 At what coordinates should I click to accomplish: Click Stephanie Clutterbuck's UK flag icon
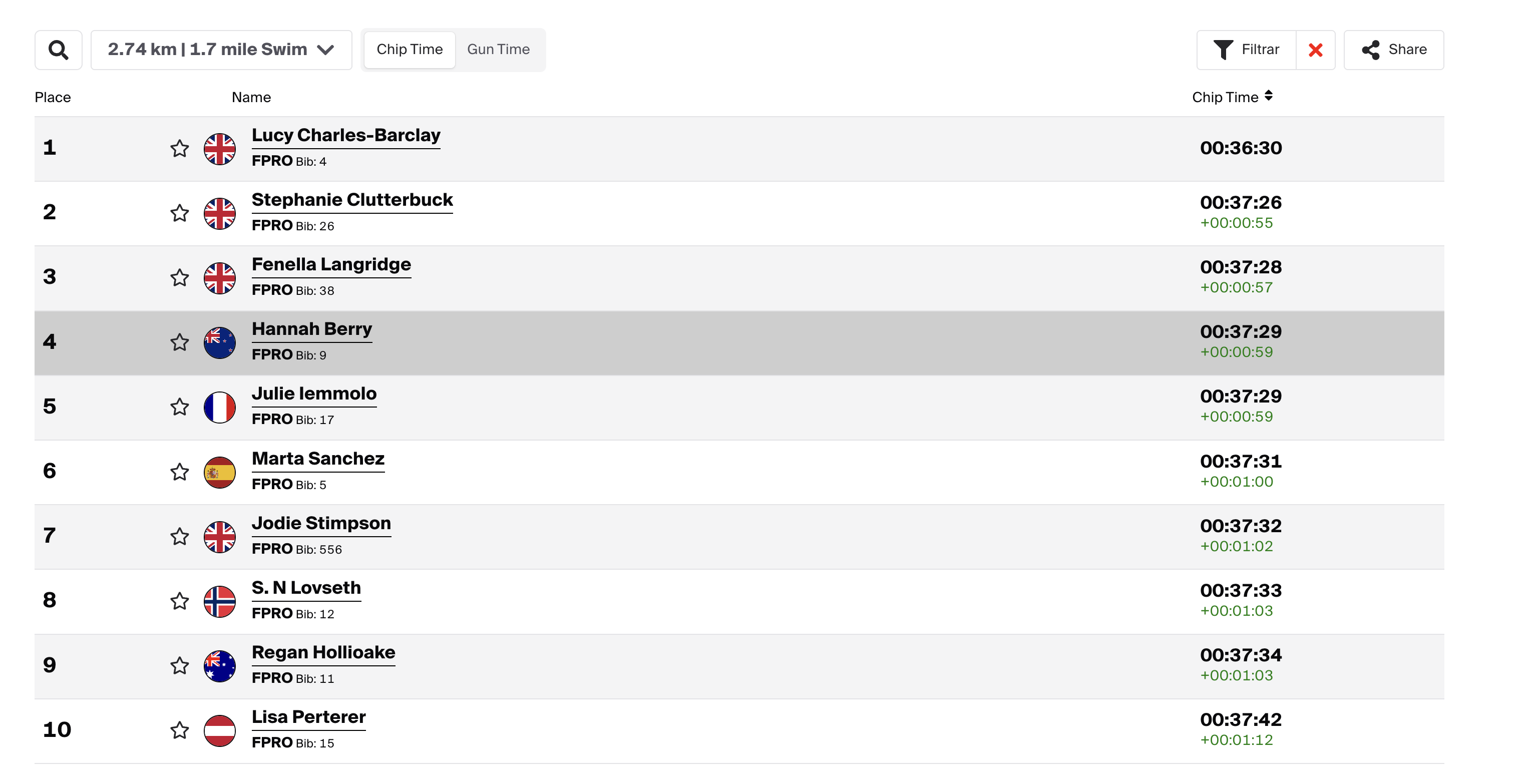pyautogui.click(x=219, y=213)
